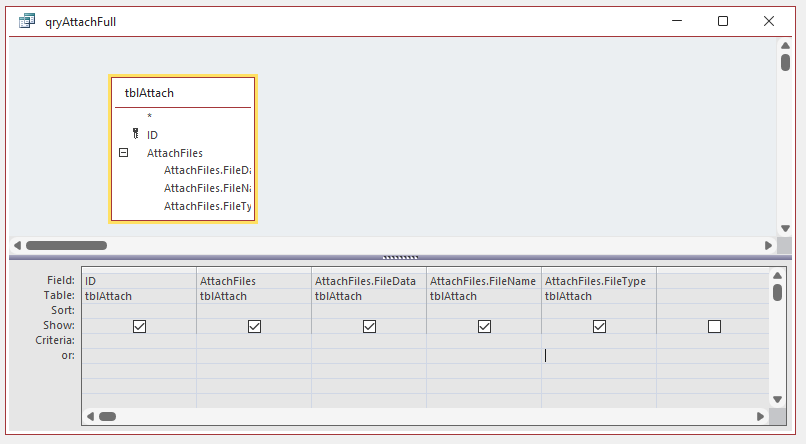Maximize the qryAttachFull window
This screenshot has height=444, width=806.
[723, 21]
